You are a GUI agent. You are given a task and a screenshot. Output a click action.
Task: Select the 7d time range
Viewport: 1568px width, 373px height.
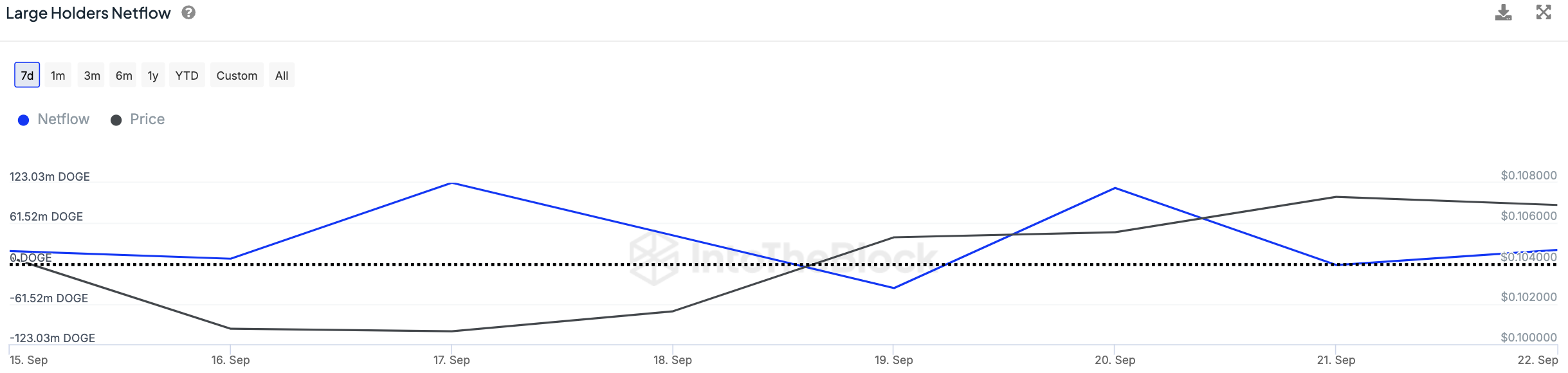[x=27, y=75]
